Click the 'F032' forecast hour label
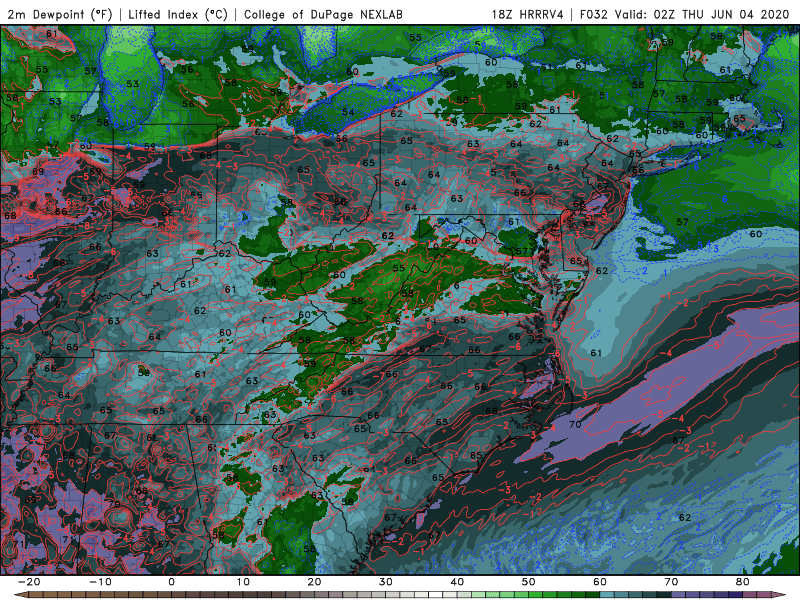 point(594,14)
